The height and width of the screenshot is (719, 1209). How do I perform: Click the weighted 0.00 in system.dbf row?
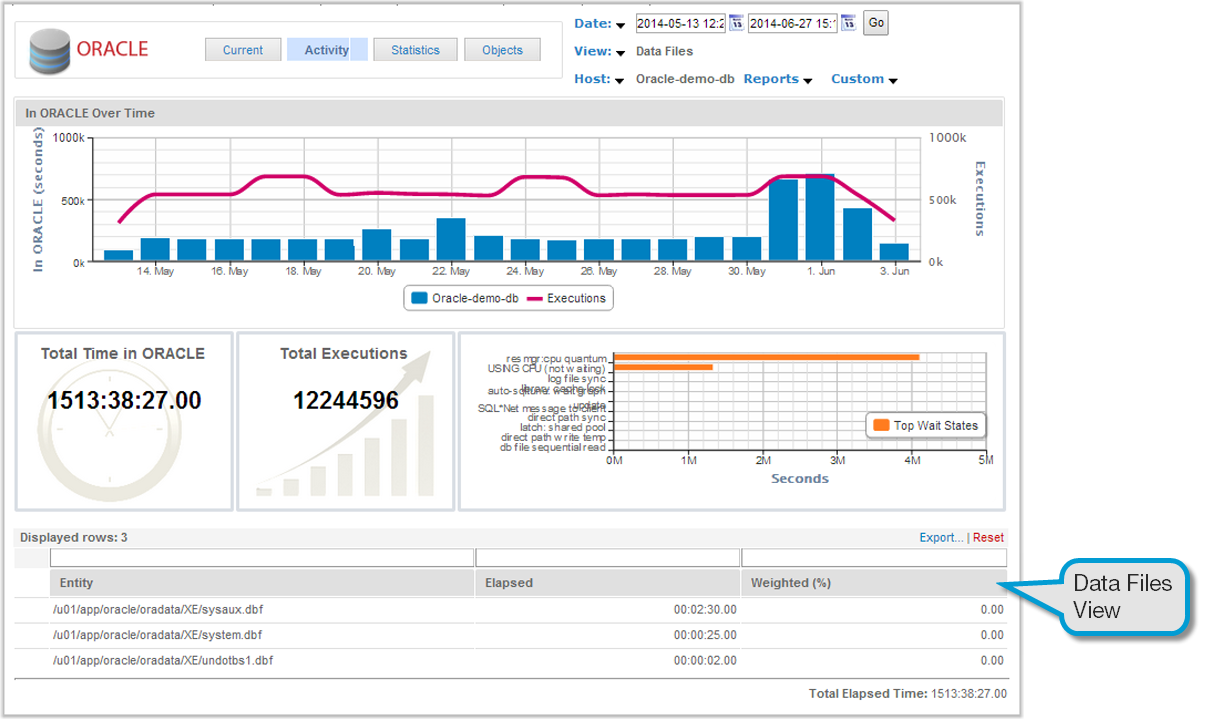point(992,635)
